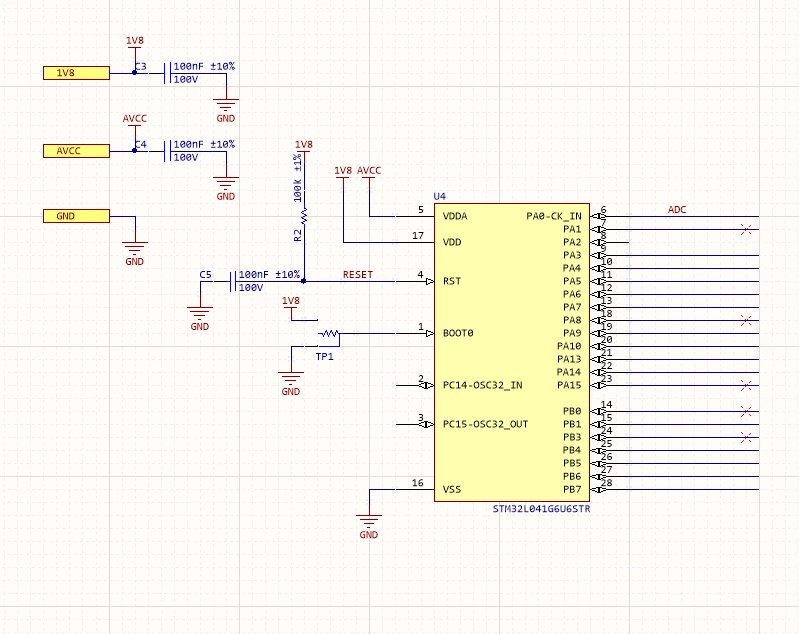Image resolution: width=799 pixels, height=634 pixels.
Task: Click the GND symbol connected to C5
Action: (200, 313)
